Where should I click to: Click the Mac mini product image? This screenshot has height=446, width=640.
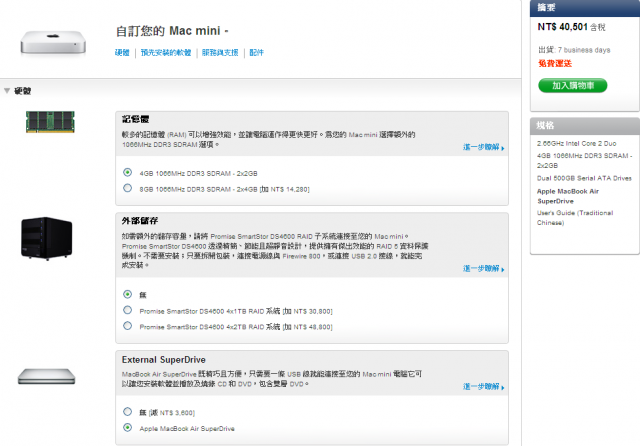coord(53,42)
